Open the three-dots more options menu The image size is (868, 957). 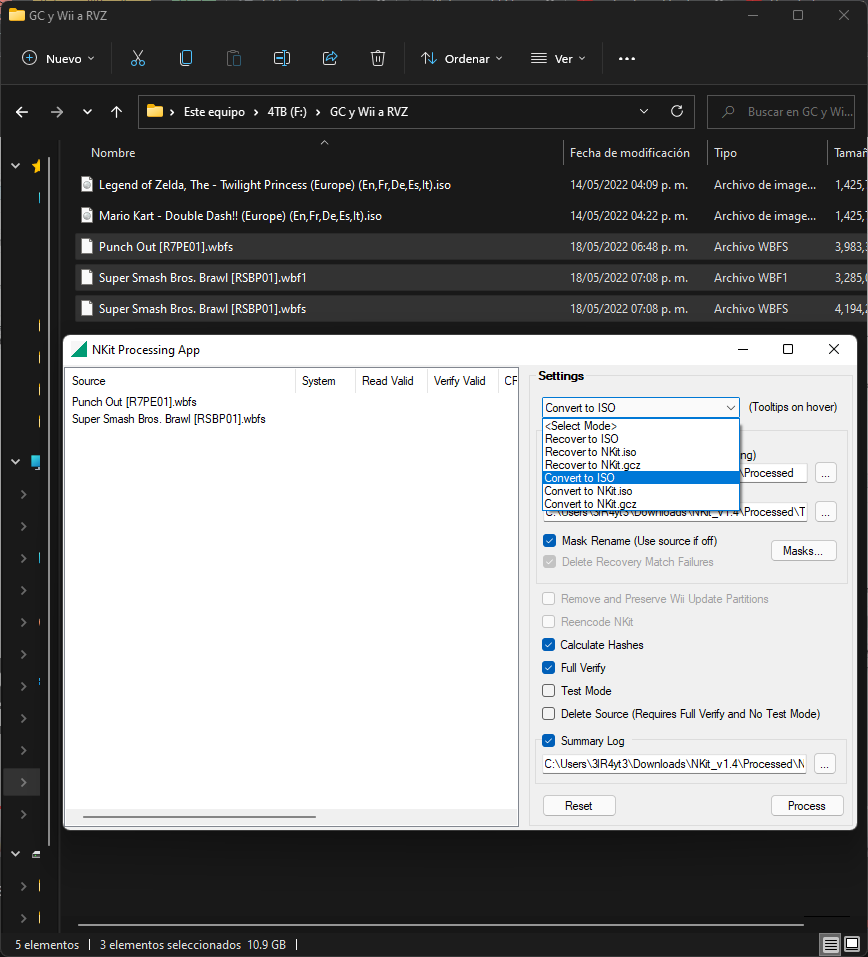[x=627, y=59]
